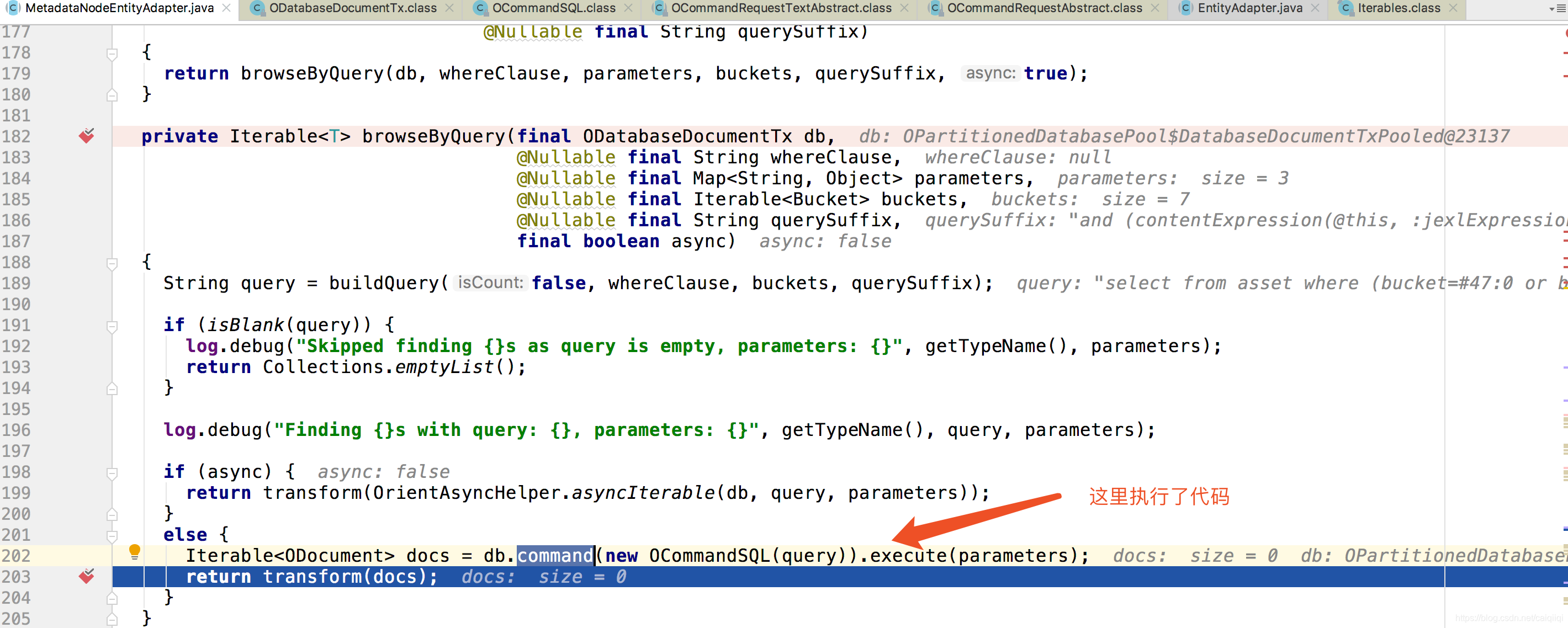Image resolution: width=1568 pixels, height=628 pixels.
Task: Open the Iterables.class tab
Action: pyautogui.click(x=1399, y=8)
